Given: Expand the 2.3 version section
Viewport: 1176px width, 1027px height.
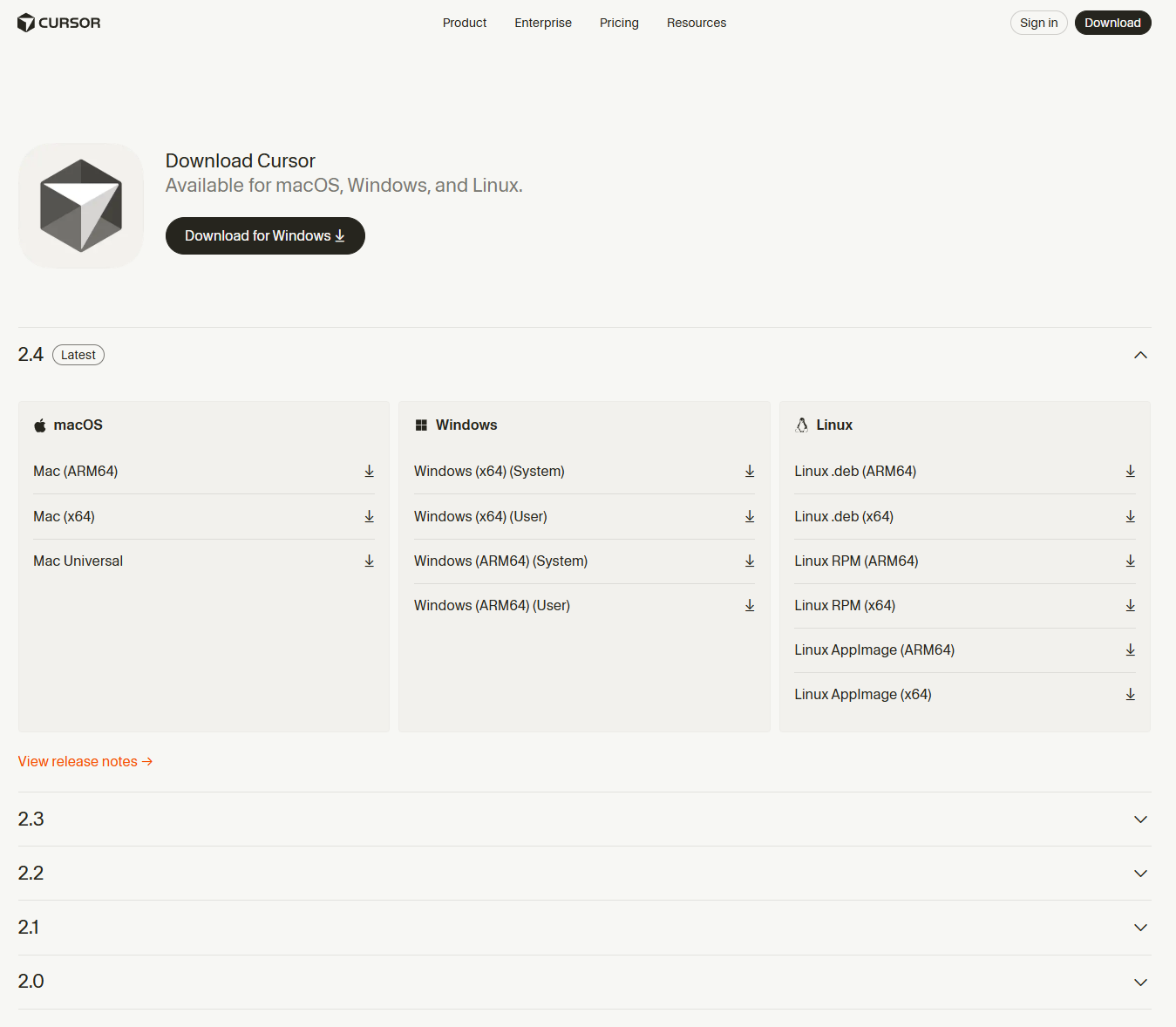Looking at the screenshot, I should click(1140, 820).
